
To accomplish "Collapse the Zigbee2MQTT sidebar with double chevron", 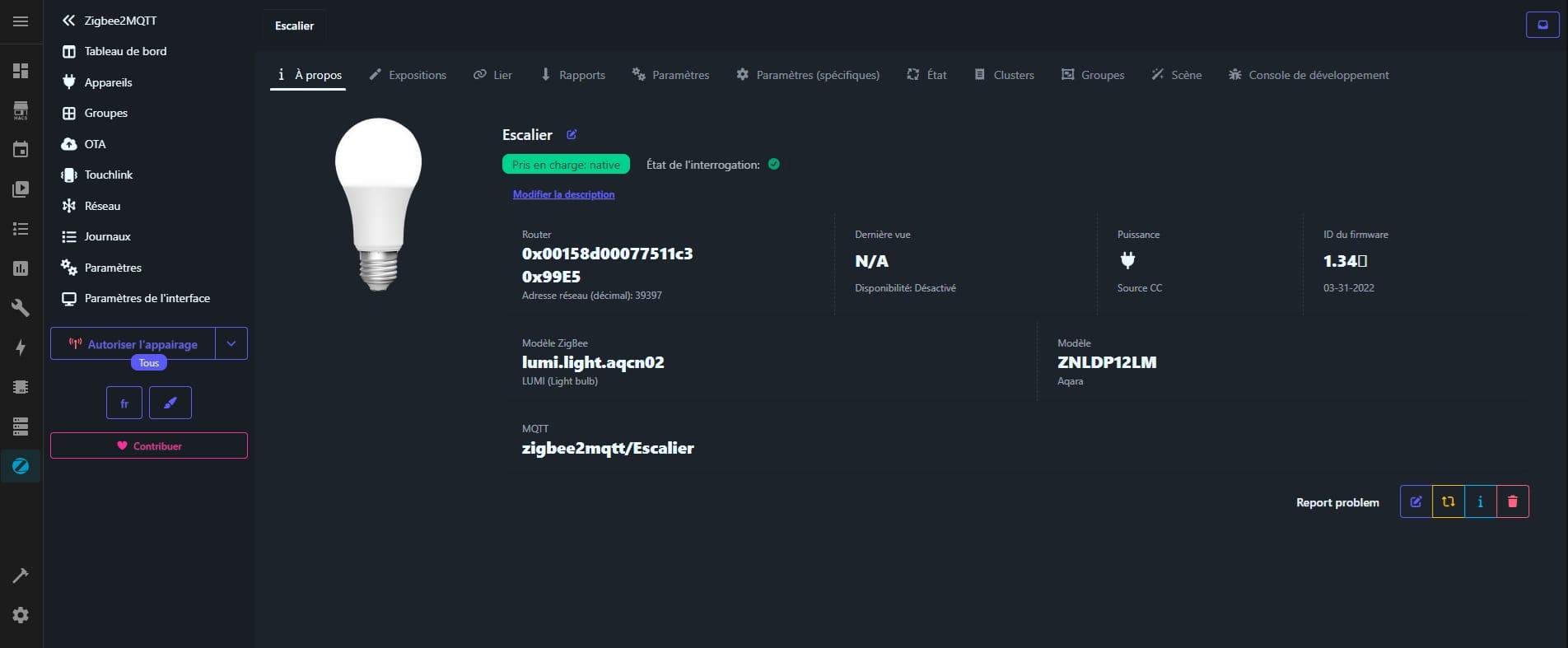I will [69, 21].
